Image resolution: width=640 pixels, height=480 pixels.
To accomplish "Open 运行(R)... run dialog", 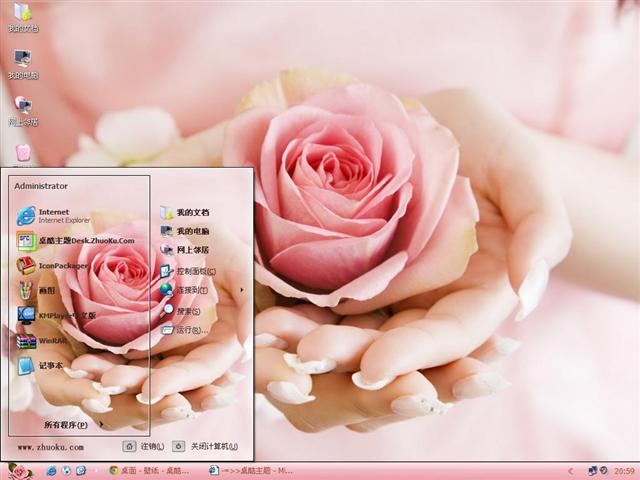I will (184, 330).
